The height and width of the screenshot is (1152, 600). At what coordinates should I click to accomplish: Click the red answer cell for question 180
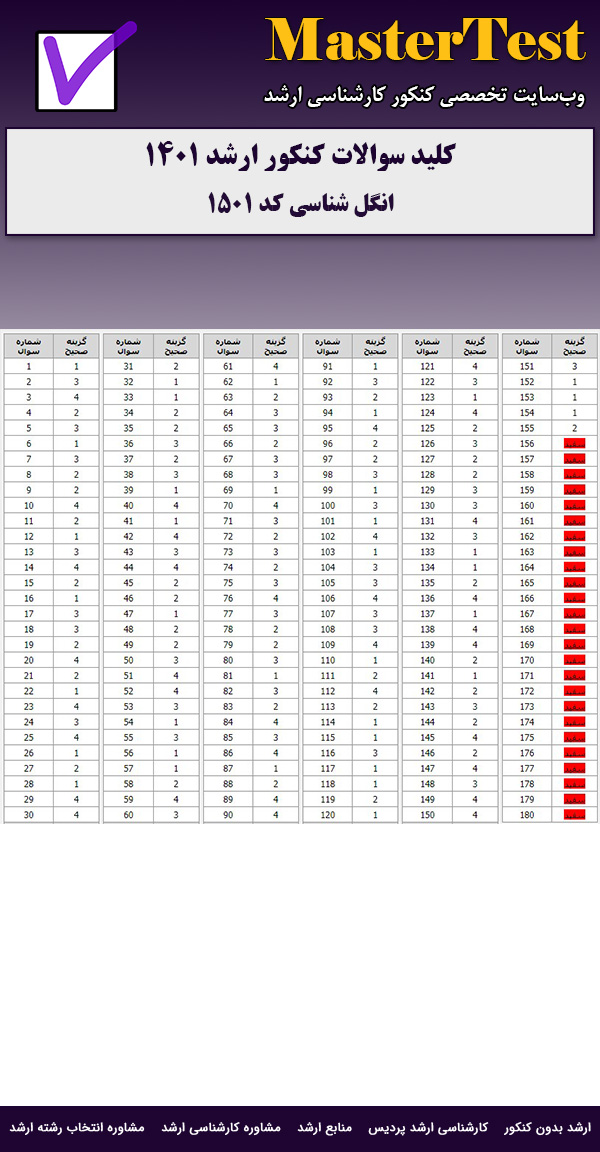[x=574, y=815]
